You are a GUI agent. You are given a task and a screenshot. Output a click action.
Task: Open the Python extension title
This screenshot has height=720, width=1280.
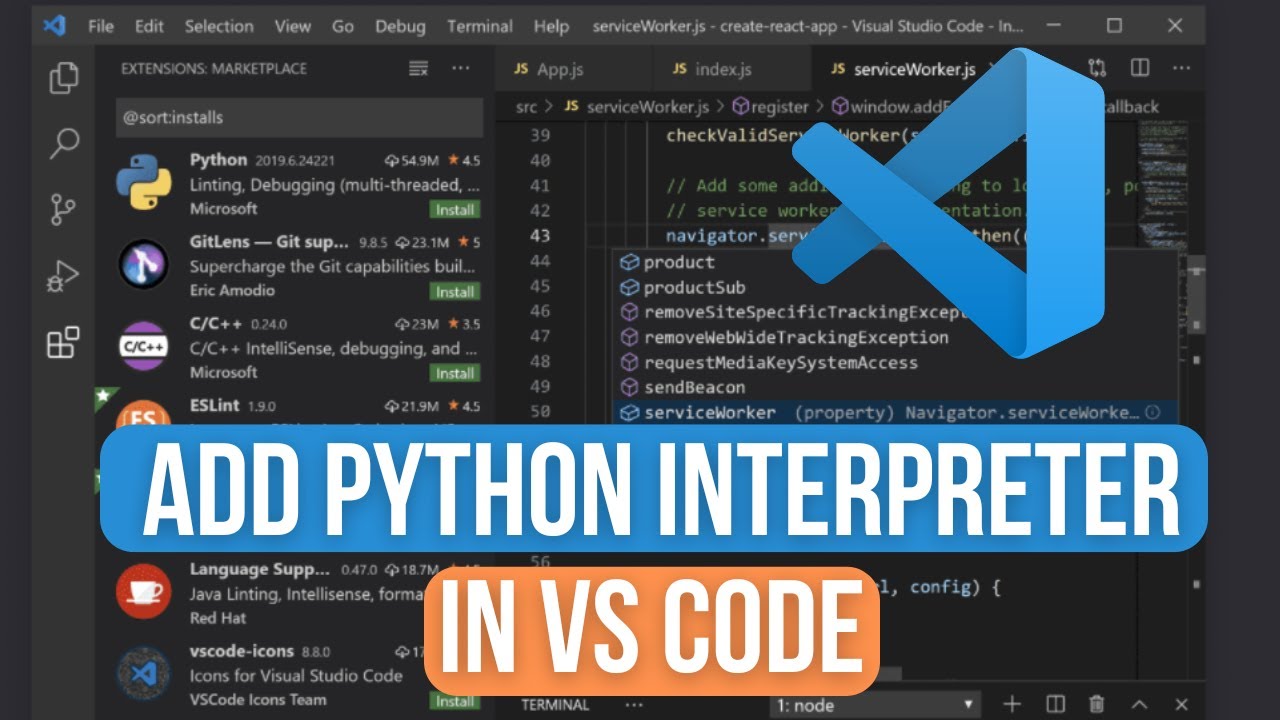pyautogui.click(x=218, y=160)
